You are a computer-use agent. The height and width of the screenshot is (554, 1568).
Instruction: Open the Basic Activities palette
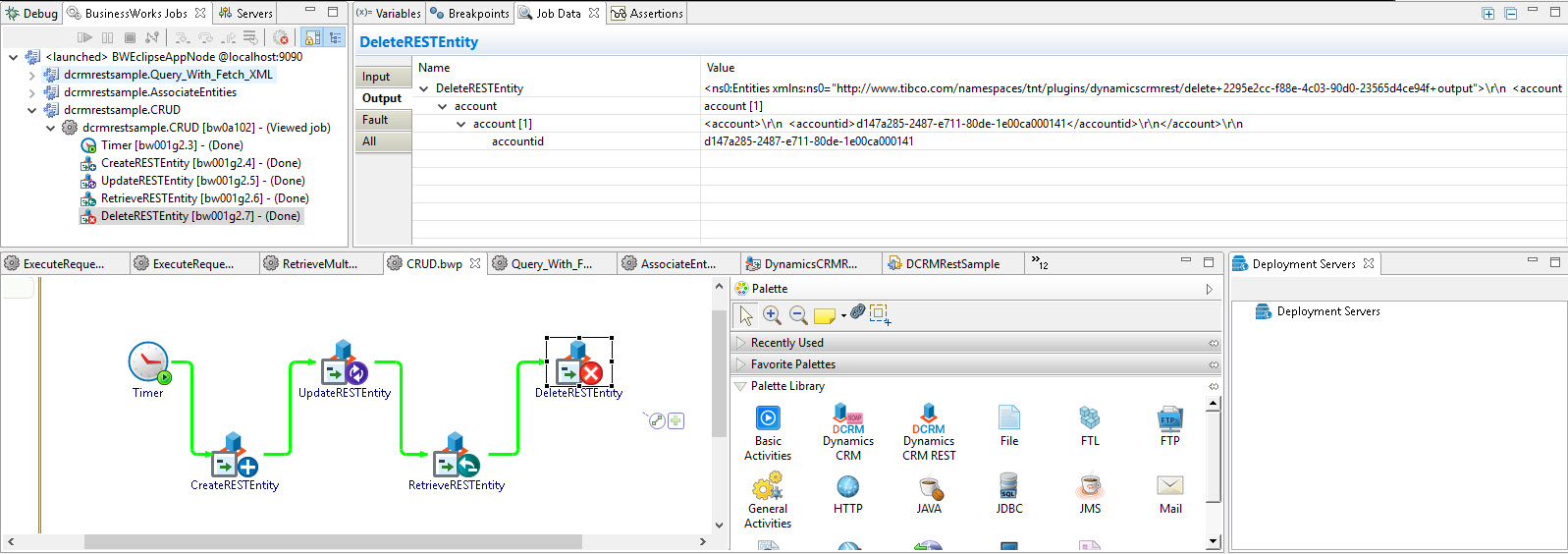(768, 433)
